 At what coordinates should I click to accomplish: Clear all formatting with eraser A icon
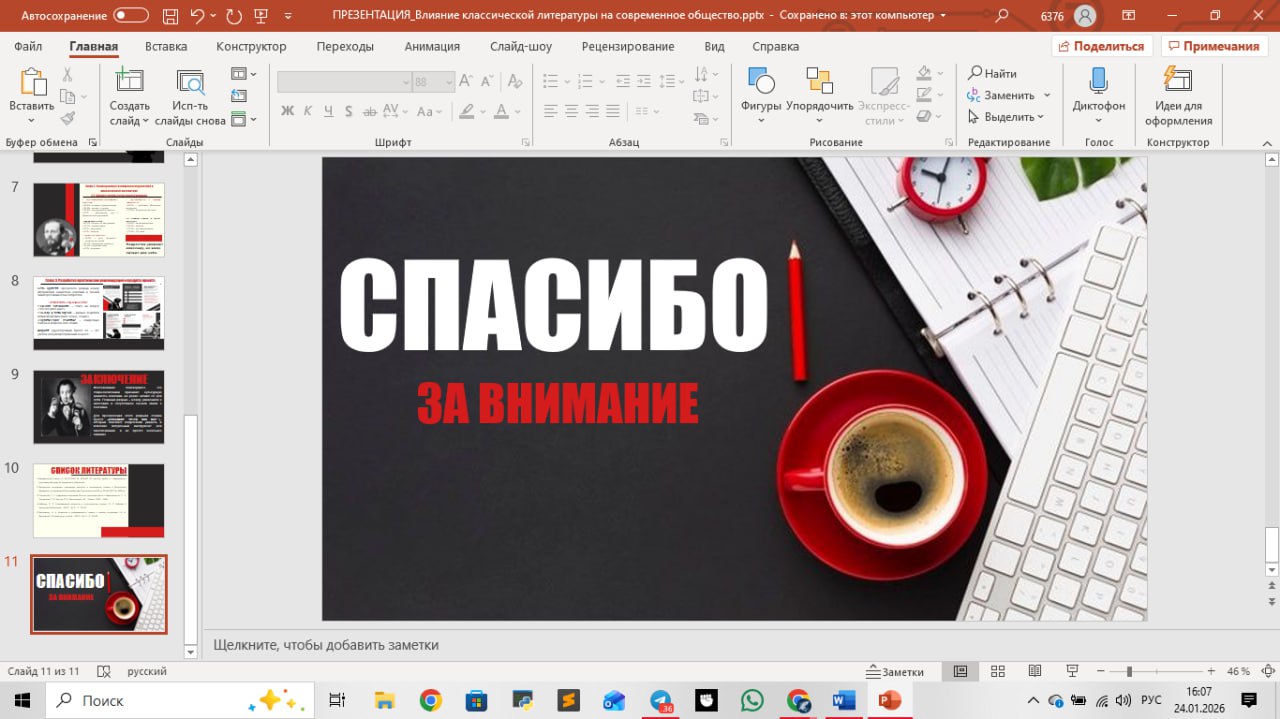pyautogui.click(x=513, y=82)
